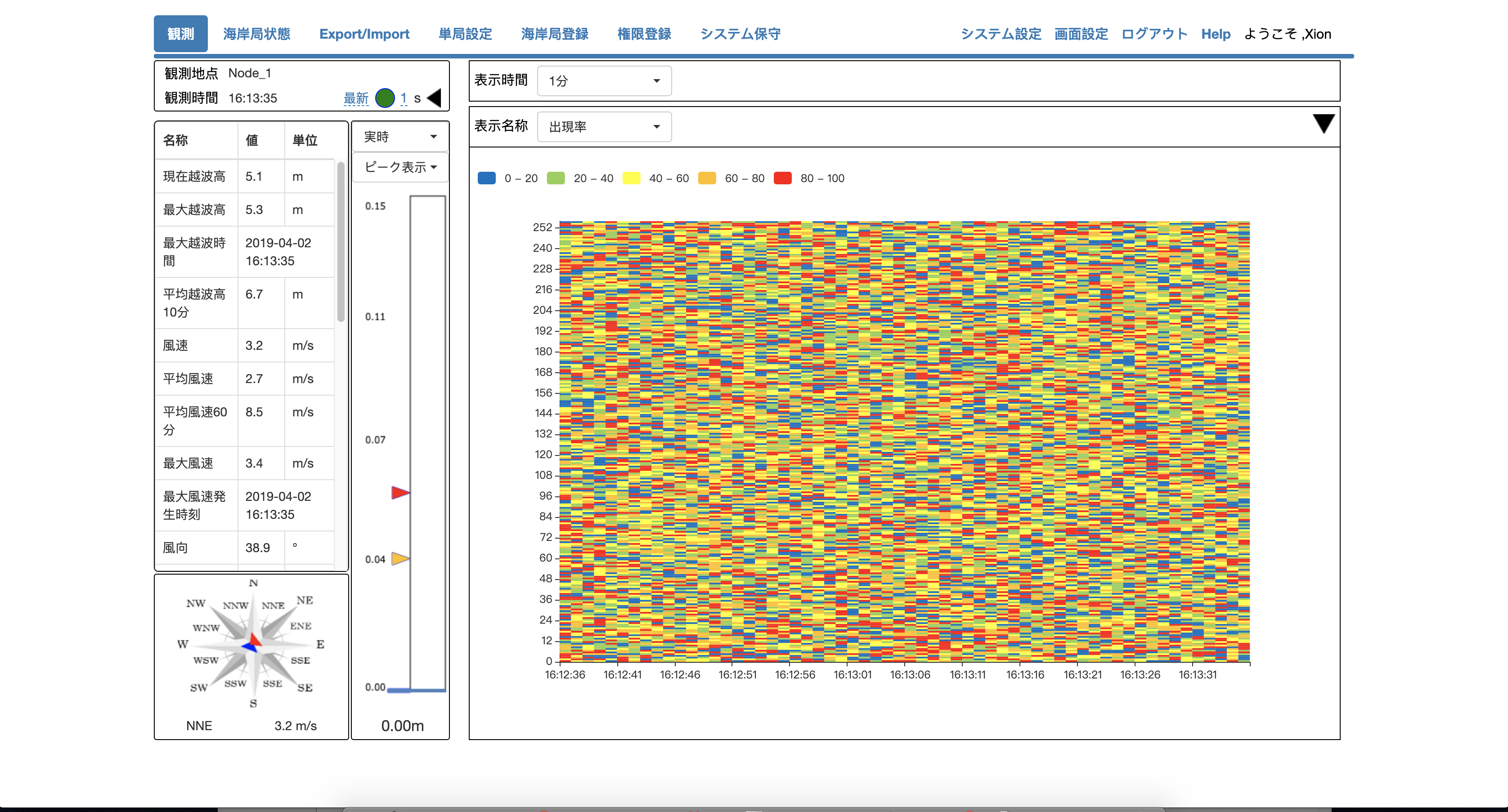Open the 表示名称 出現率 dropdown

(x=604, y=126)
